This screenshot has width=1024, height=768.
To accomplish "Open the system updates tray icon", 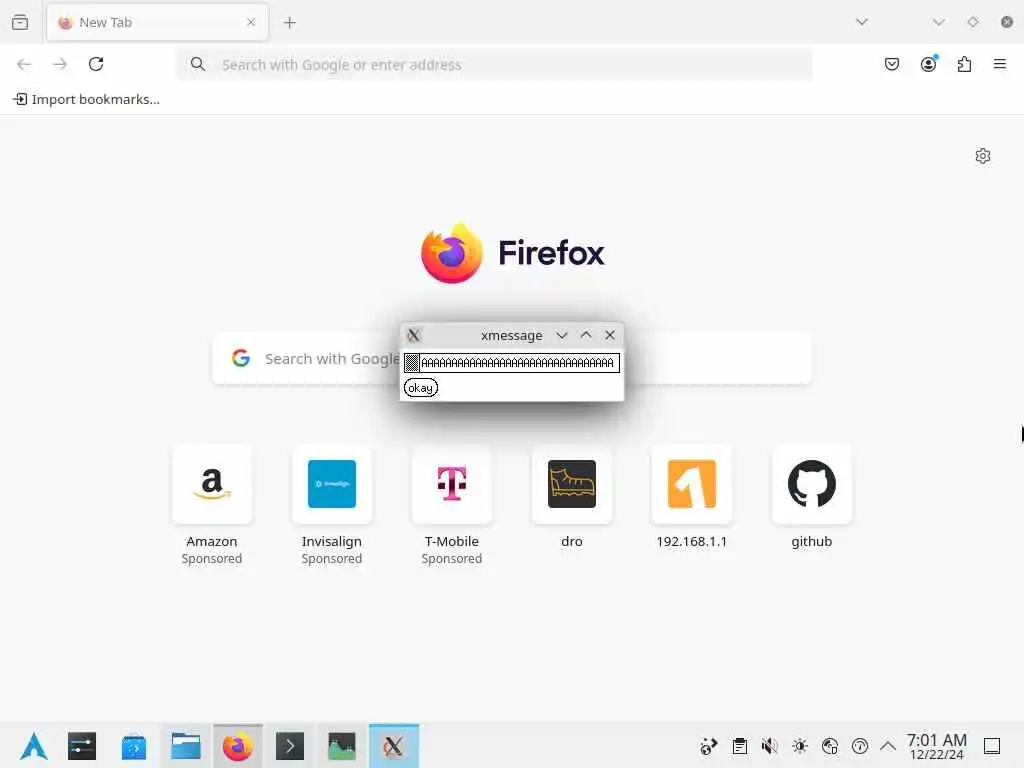I will point(860,746).
